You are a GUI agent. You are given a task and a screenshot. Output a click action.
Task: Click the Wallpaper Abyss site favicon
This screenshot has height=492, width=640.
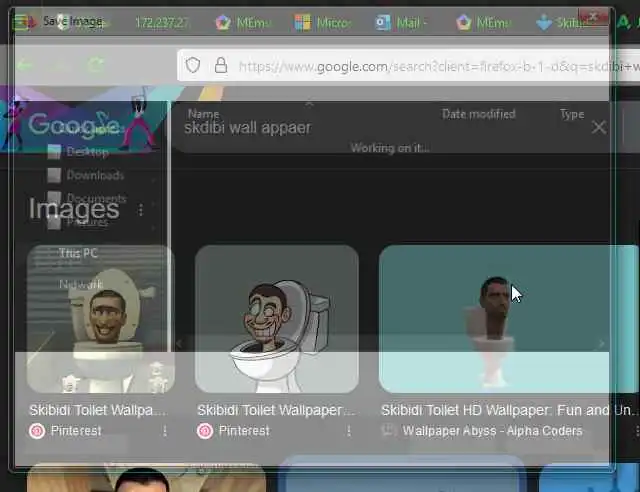(388, 430)
